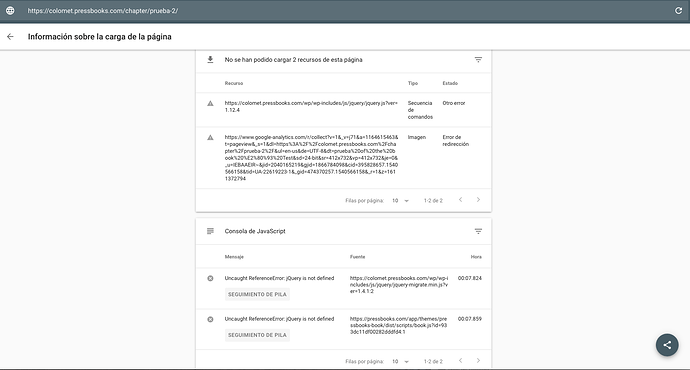Click the jquery-migrate.min.js source URL

(399, 285)
